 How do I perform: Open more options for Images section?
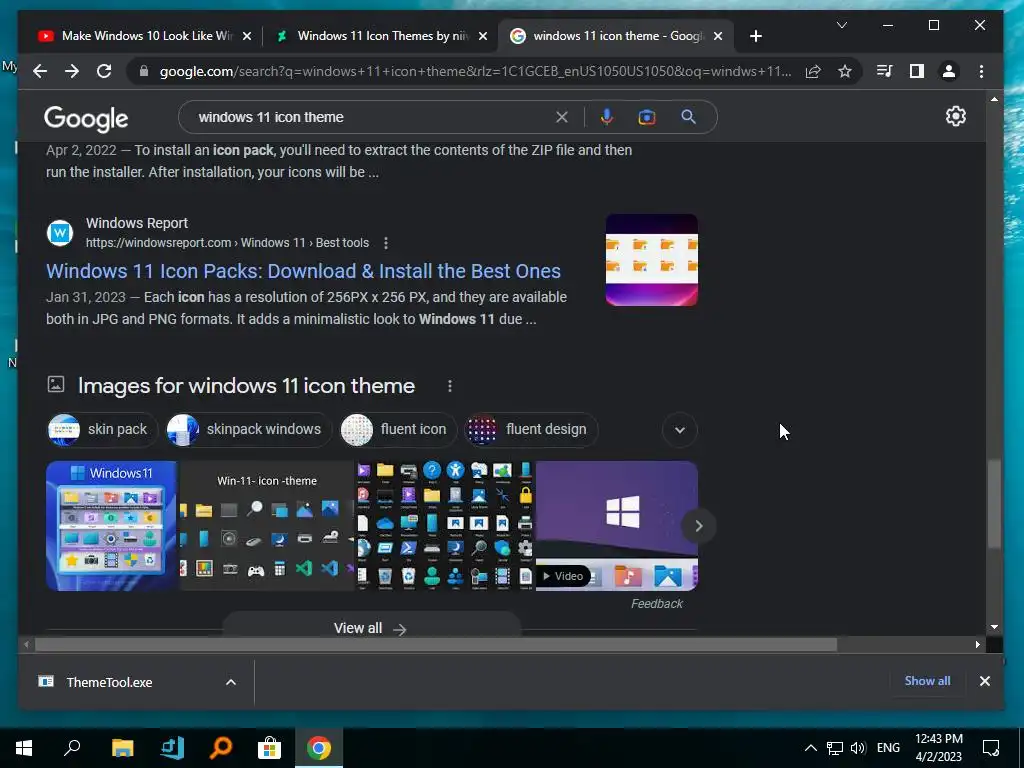click(450, 386)
